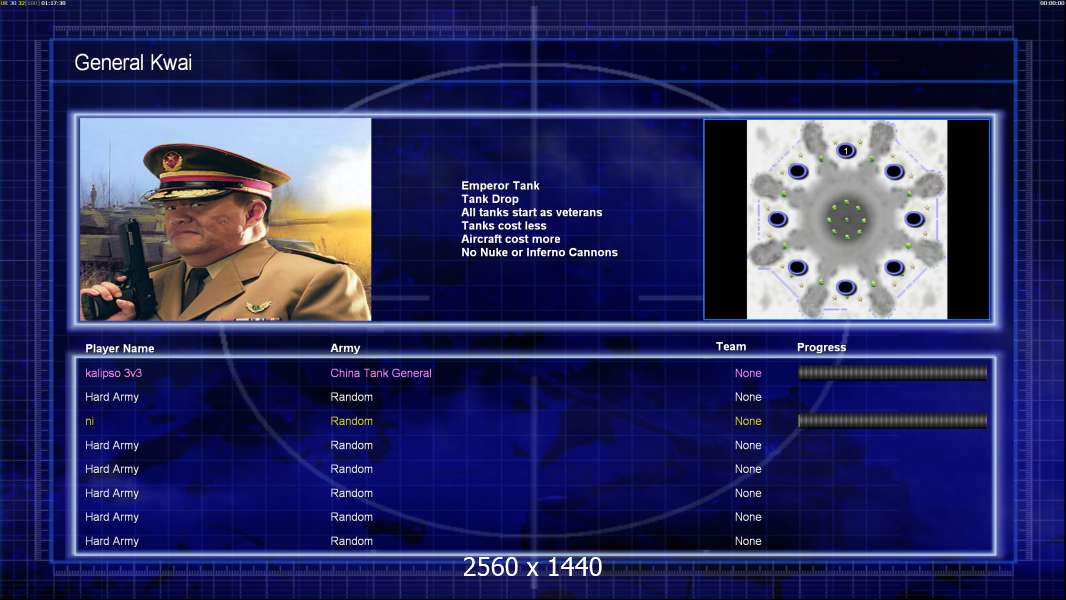Click the center green supply dot on map
1066x600 pixels.
(846, 219)
